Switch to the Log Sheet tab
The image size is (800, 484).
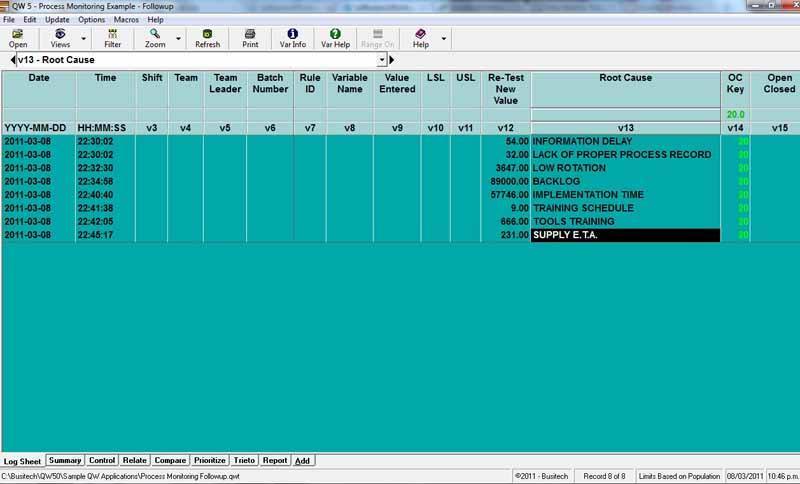click(22, 461)
